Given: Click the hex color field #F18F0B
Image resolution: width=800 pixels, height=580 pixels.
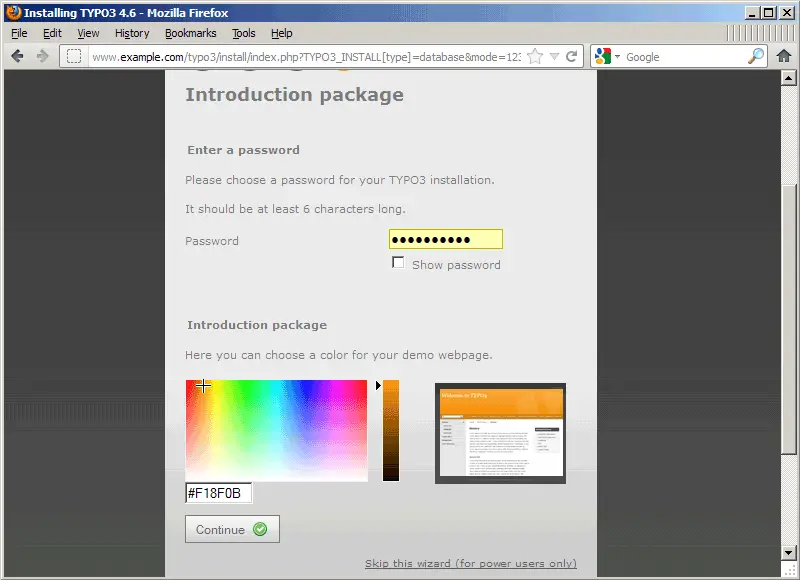Looking at the screenshot, I should click(x=218, y=493).
